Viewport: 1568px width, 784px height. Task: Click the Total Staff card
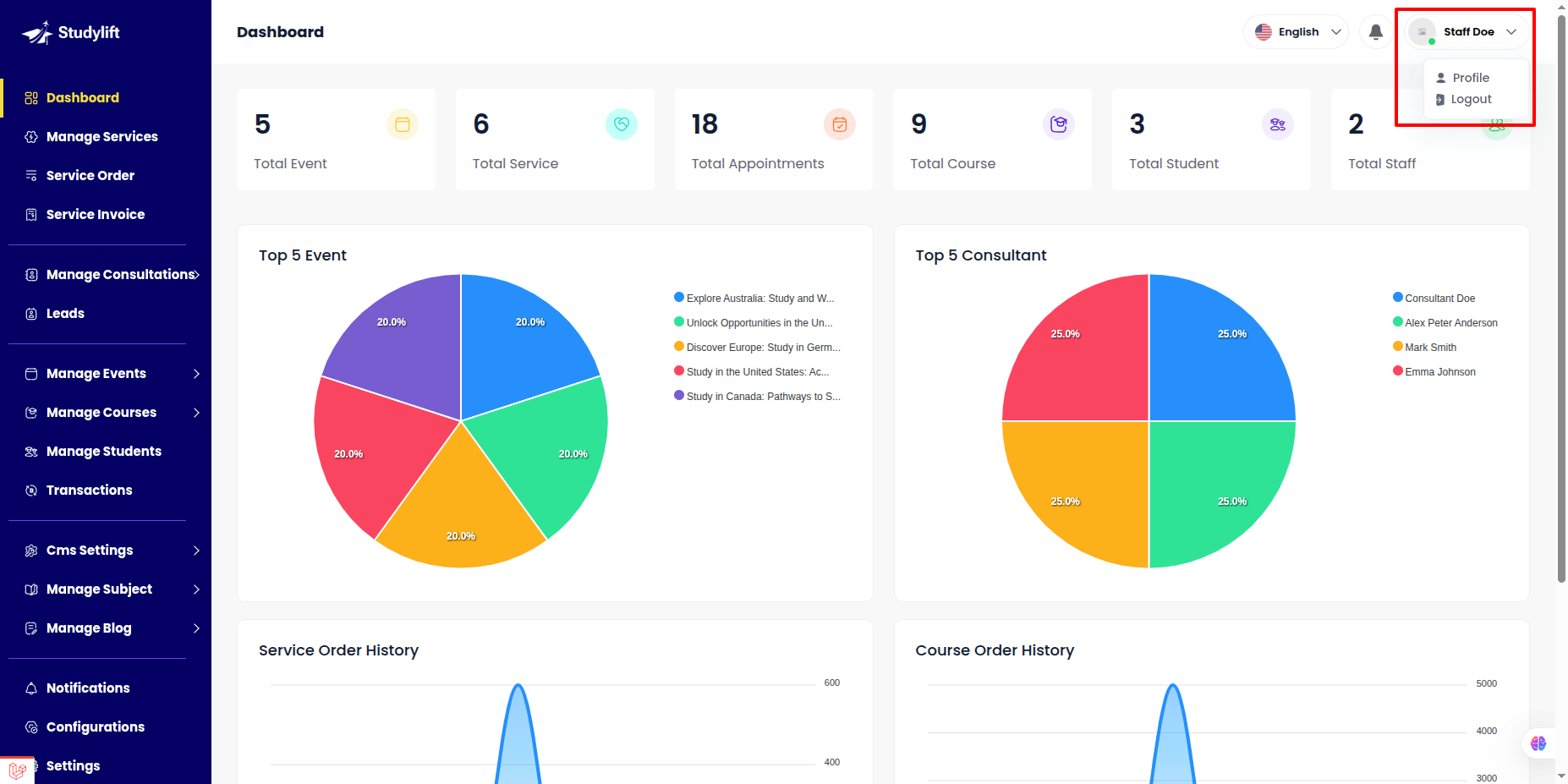coord(1429,140)
